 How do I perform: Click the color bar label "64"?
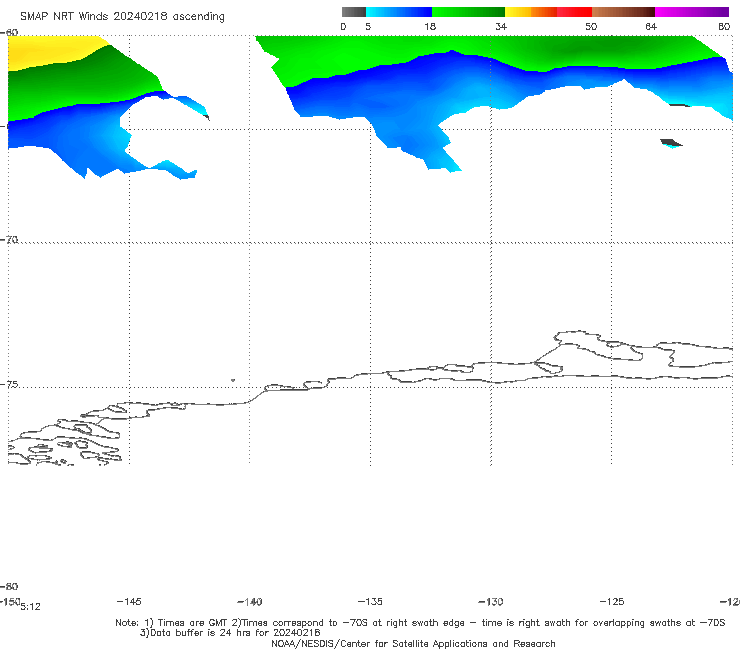tap(651, 27)
